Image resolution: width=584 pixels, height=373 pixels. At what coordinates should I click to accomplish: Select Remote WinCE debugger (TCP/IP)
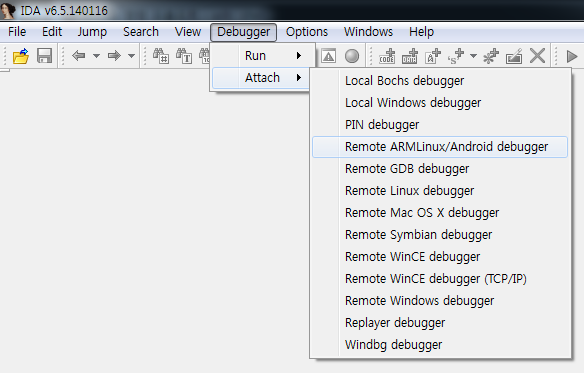[x=440, y=278]
